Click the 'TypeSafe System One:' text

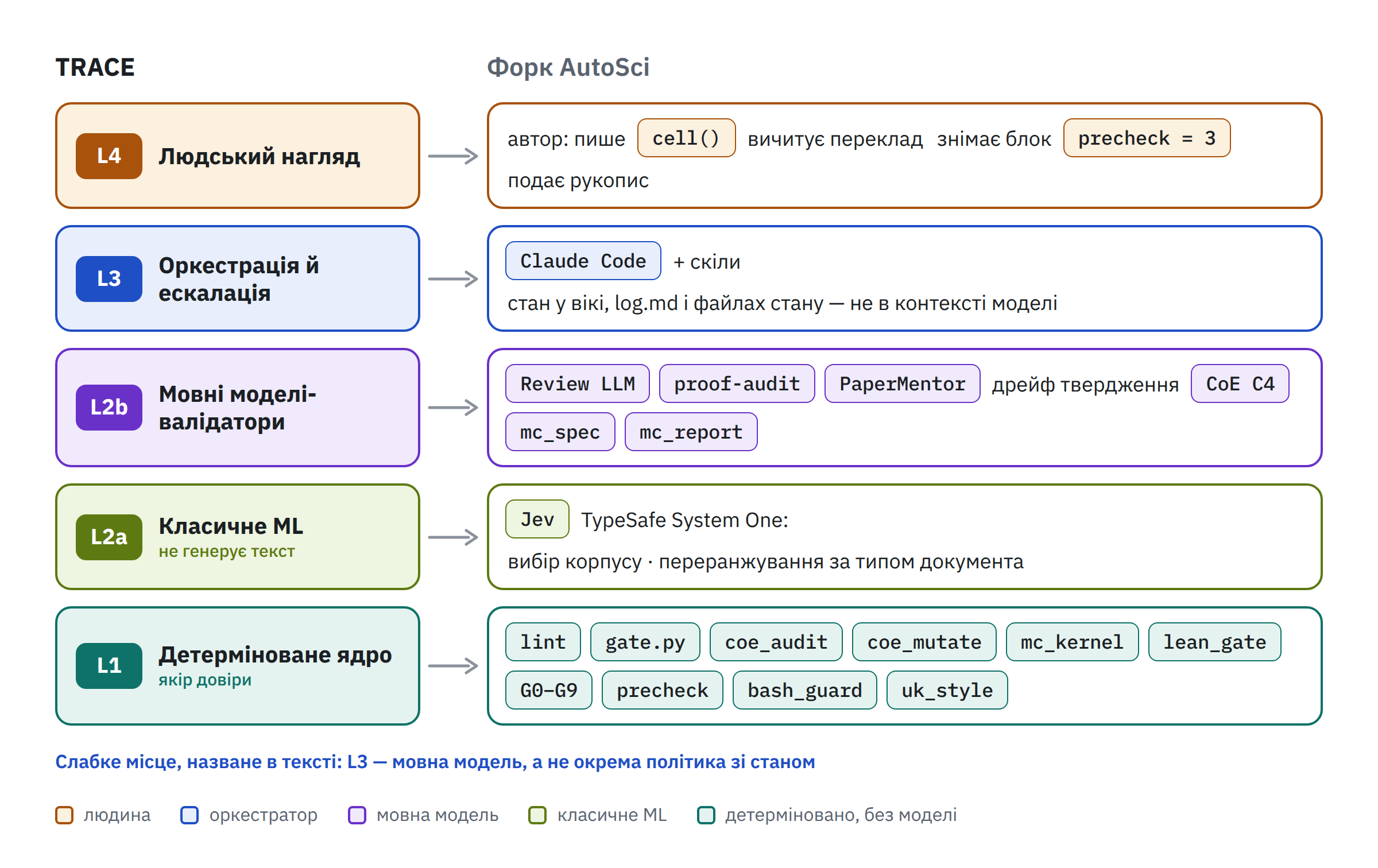(x=685, y=520)
